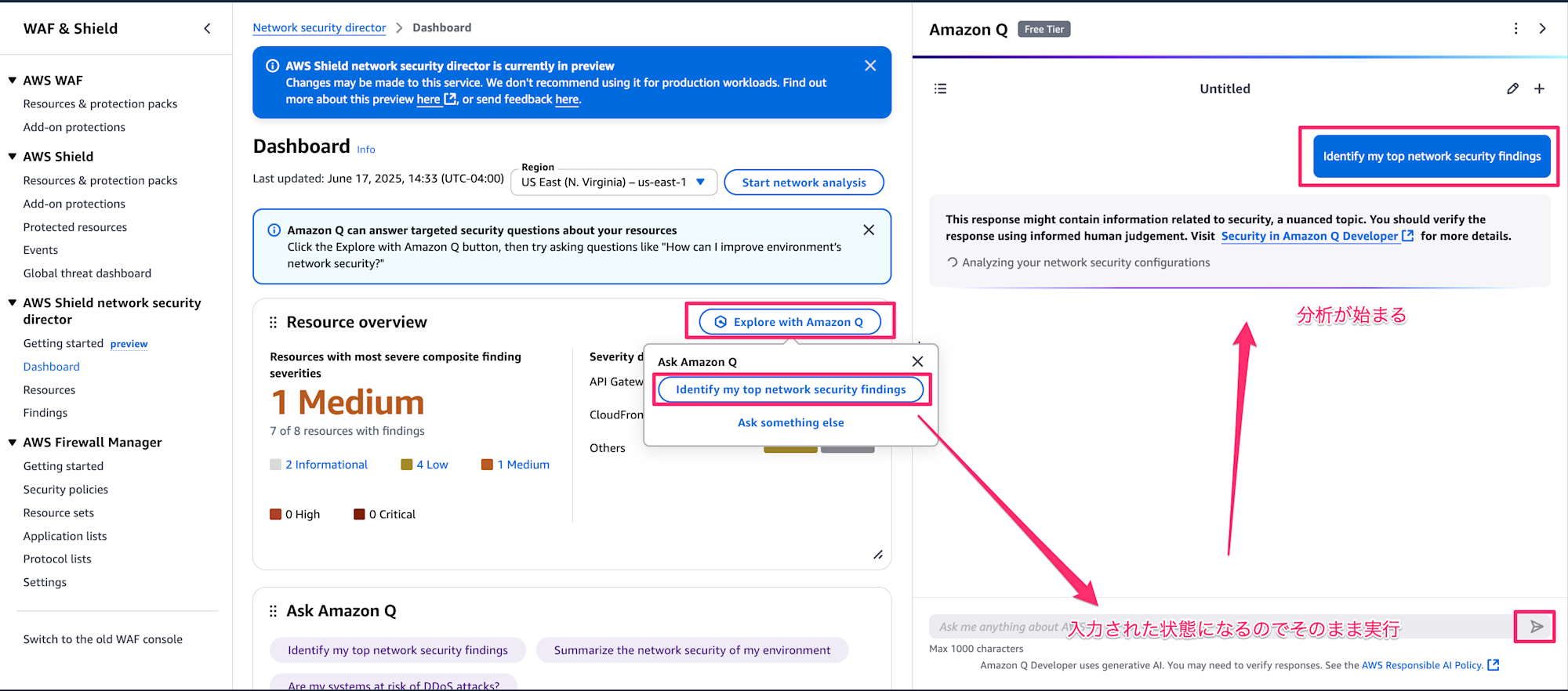Collapse the AWS Shield section
The width and height of the screenshot is (1568, 691).
[13, 156]
